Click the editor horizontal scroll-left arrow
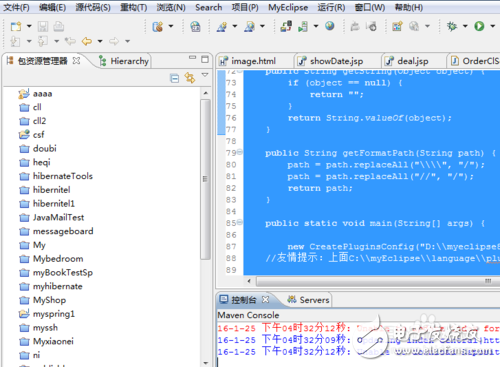Screen dimensions: 500x367 pyautogui.click(x=249, y=281)
